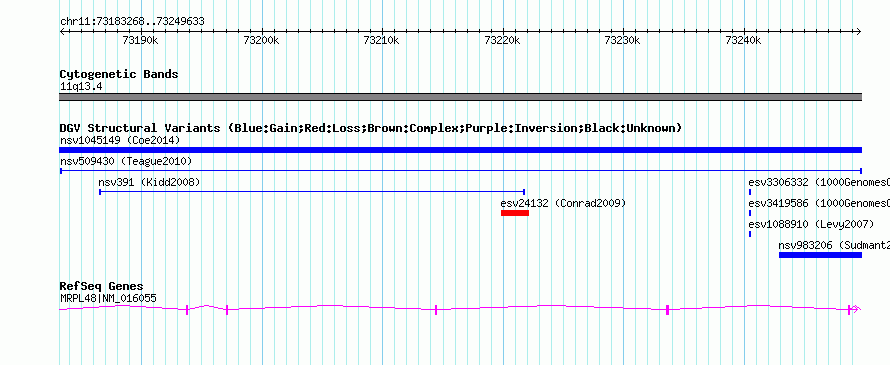Click the 11q13.4 cytogenetic band bar
Image resolution: width=890 pixels, height=365 pixels.
pyautogui.click(x=460, y=97)
